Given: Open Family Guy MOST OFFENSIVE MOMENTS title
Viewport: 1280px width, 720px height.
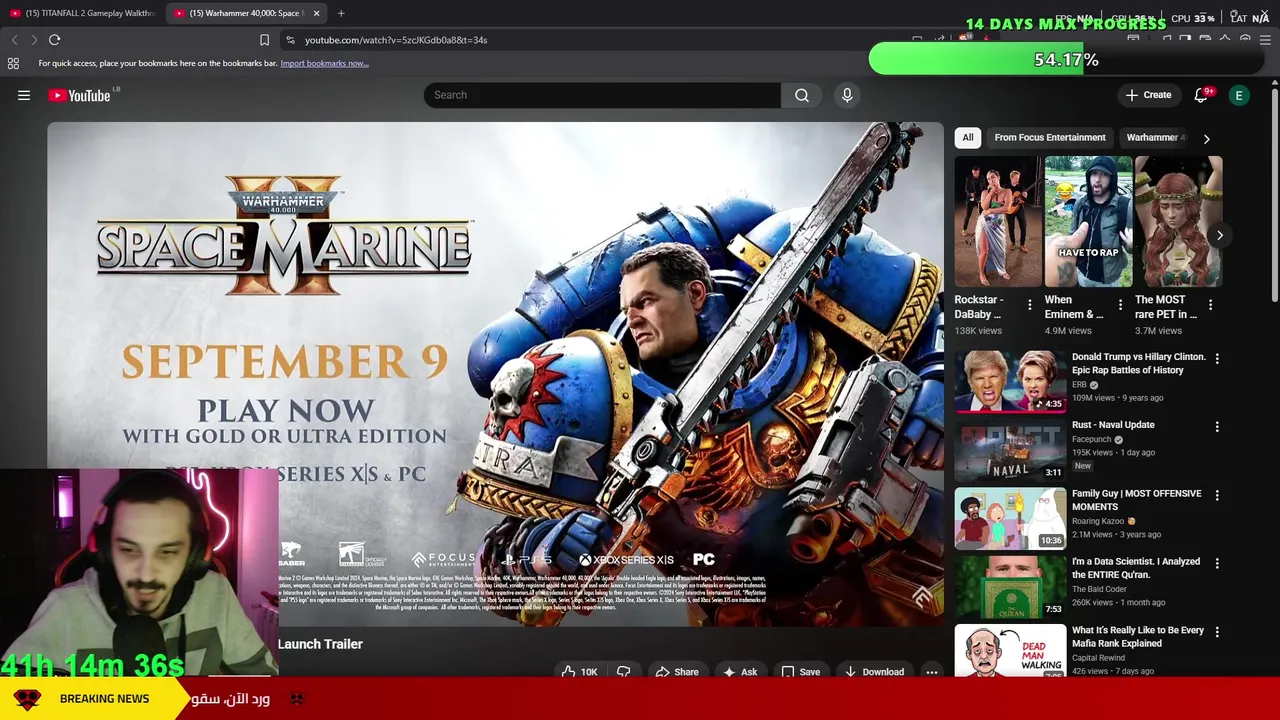Looking at the screenshot, I should click(1136, 500).
